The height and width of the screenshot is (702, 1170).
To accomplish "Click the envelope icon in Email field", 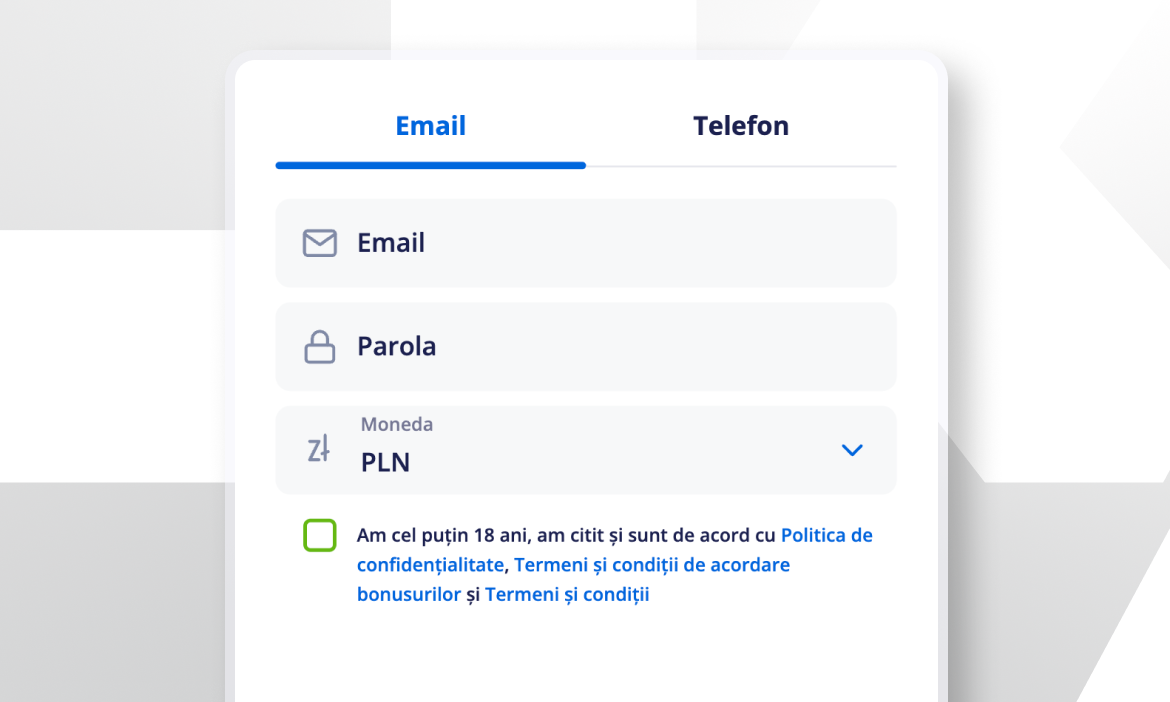I will [319, 243].
